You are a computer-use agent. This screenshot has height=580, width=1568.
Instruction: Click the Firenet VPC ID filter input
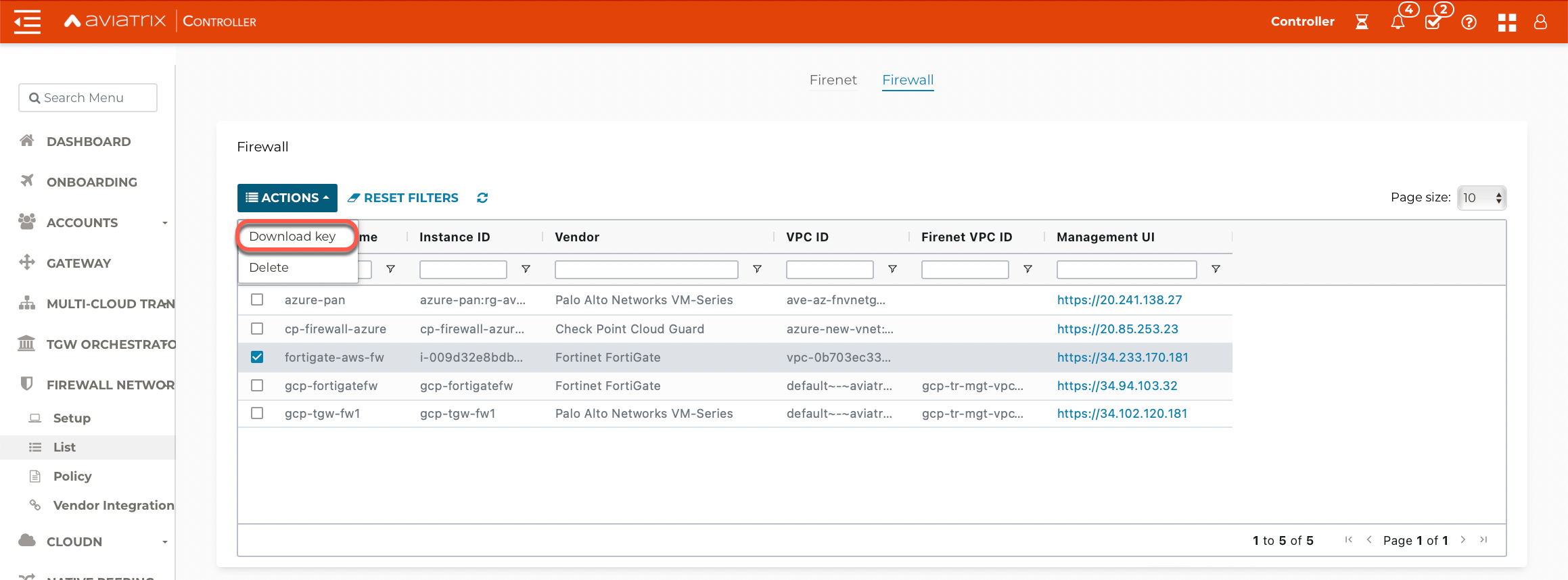pos(965,270)
